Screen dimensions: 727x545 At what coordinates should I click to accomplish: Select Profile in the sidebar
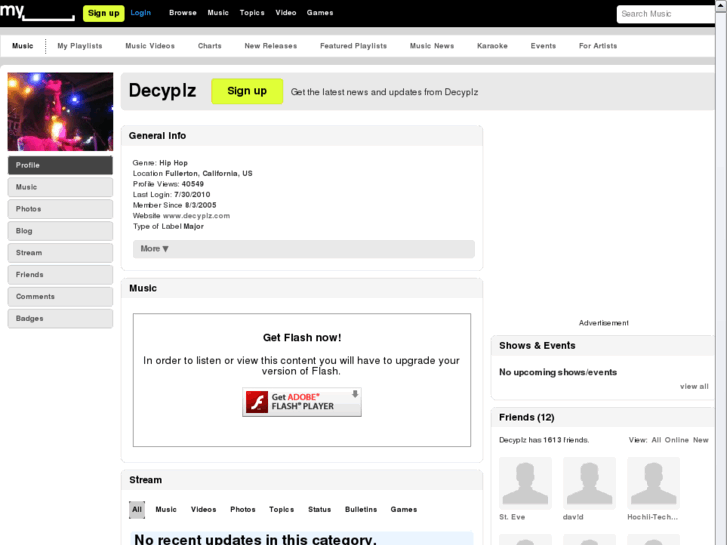pos(60,165)
